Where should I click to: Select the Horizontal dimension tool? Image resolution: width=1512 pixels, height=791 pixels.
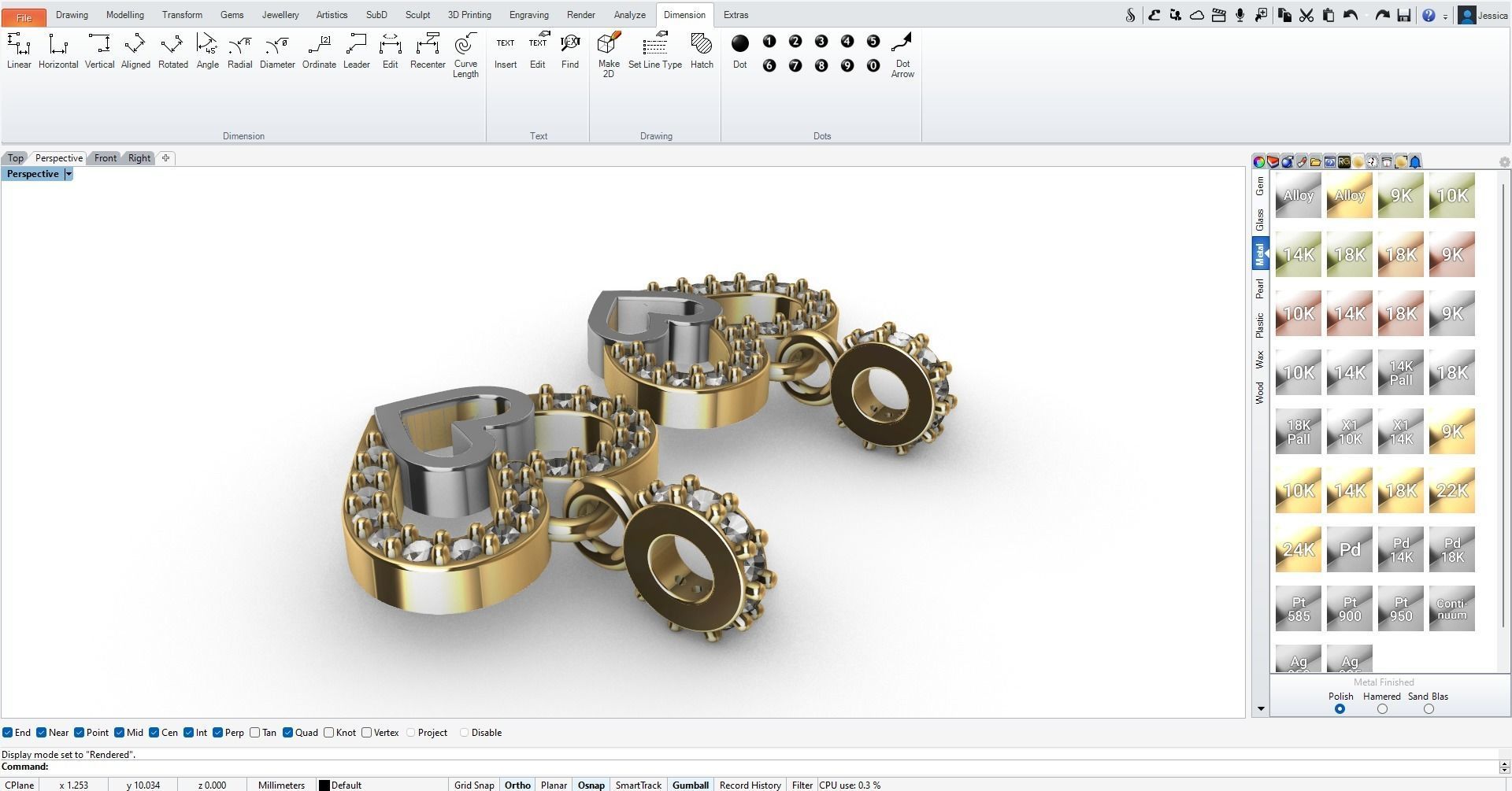[x=58, y=51]
